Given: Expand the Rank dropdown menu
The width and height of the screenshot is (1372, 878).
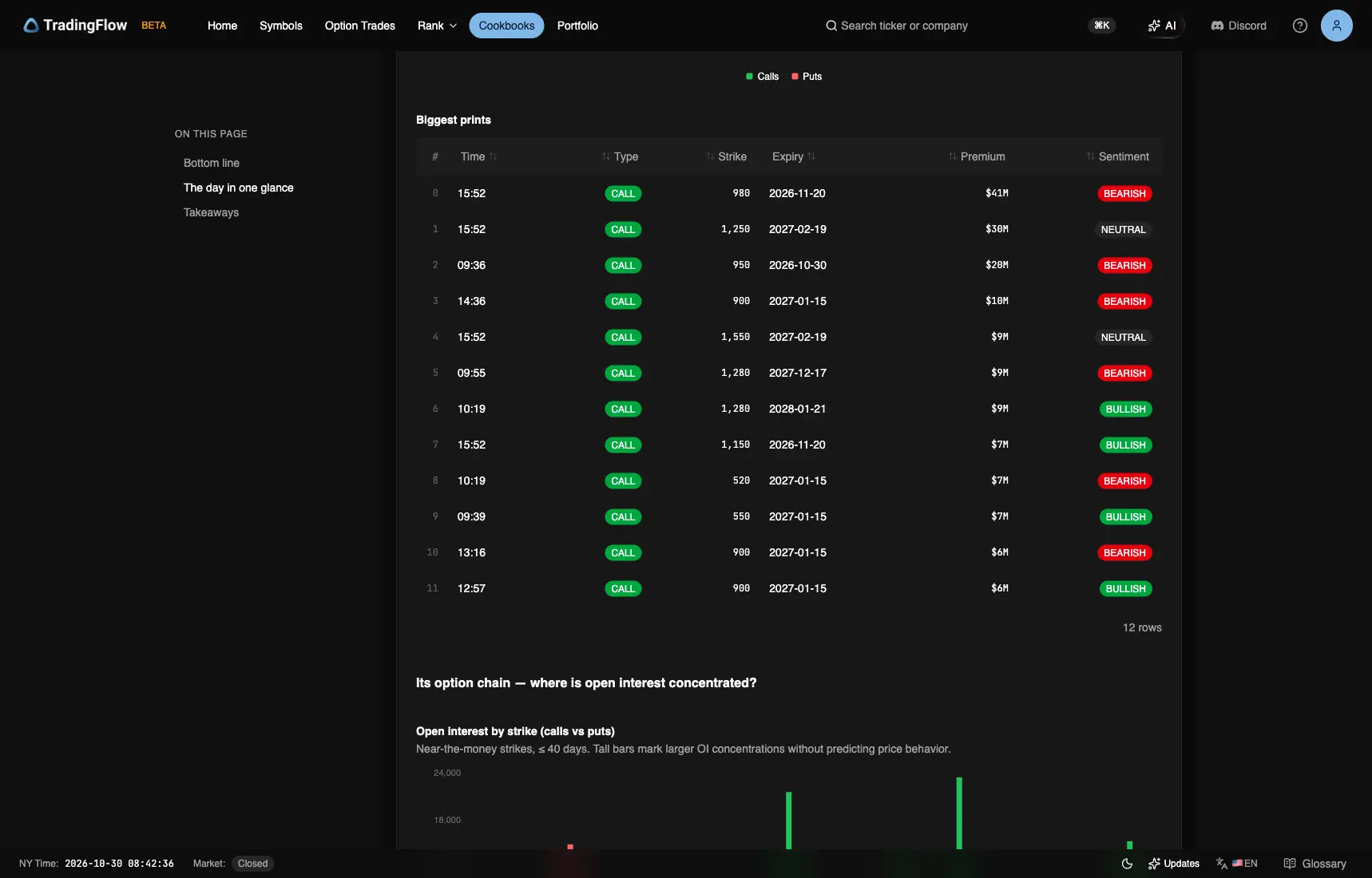Looking at the screenshot, I should pyautogui.click(x=437, y=26).
